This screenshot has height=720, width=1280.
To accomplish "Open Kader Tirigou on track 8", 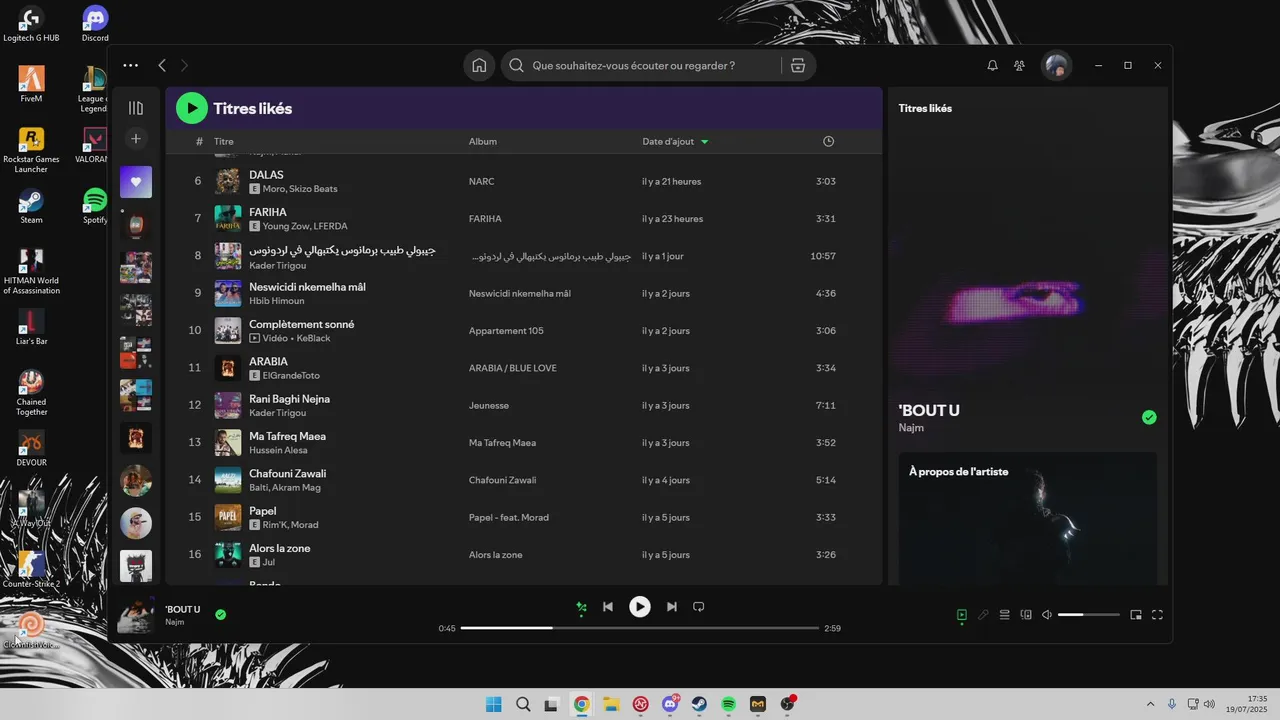I will (278, 264).
